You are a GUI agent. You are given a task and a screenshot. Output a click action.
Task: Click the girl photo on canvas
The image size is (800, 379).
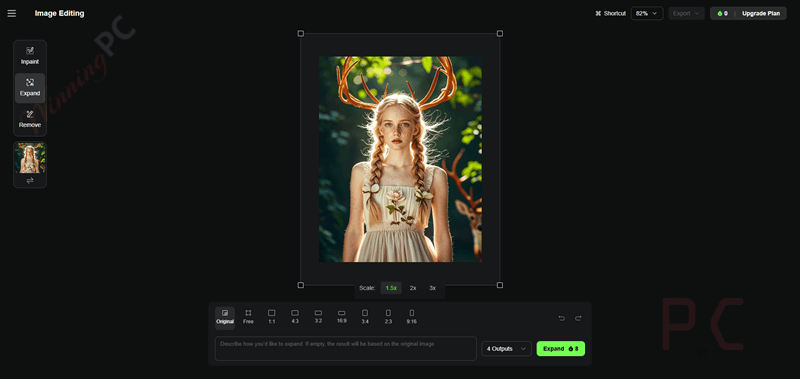(401, 159)
